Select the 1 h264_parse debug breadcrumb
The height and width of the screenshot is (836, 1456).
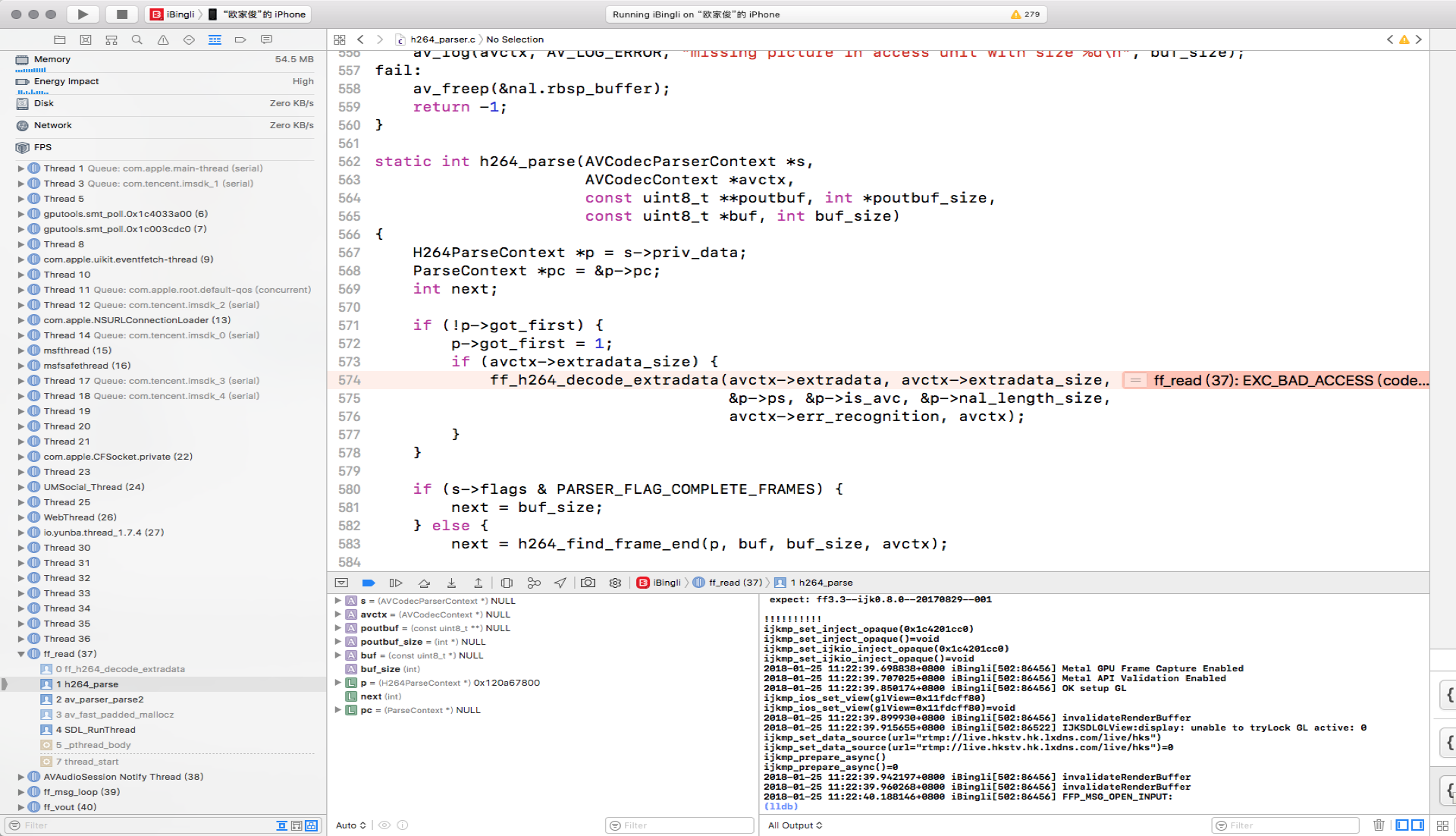point(814,583)
